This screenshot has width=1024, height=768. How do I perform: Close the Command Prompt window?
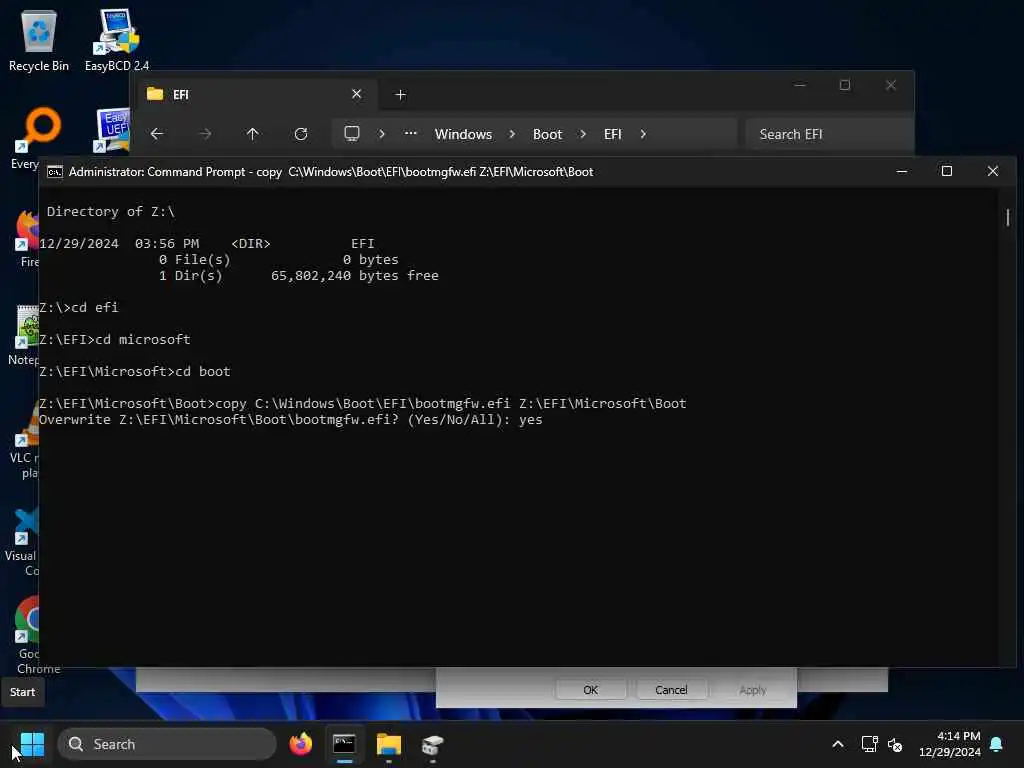coord(993,171)
